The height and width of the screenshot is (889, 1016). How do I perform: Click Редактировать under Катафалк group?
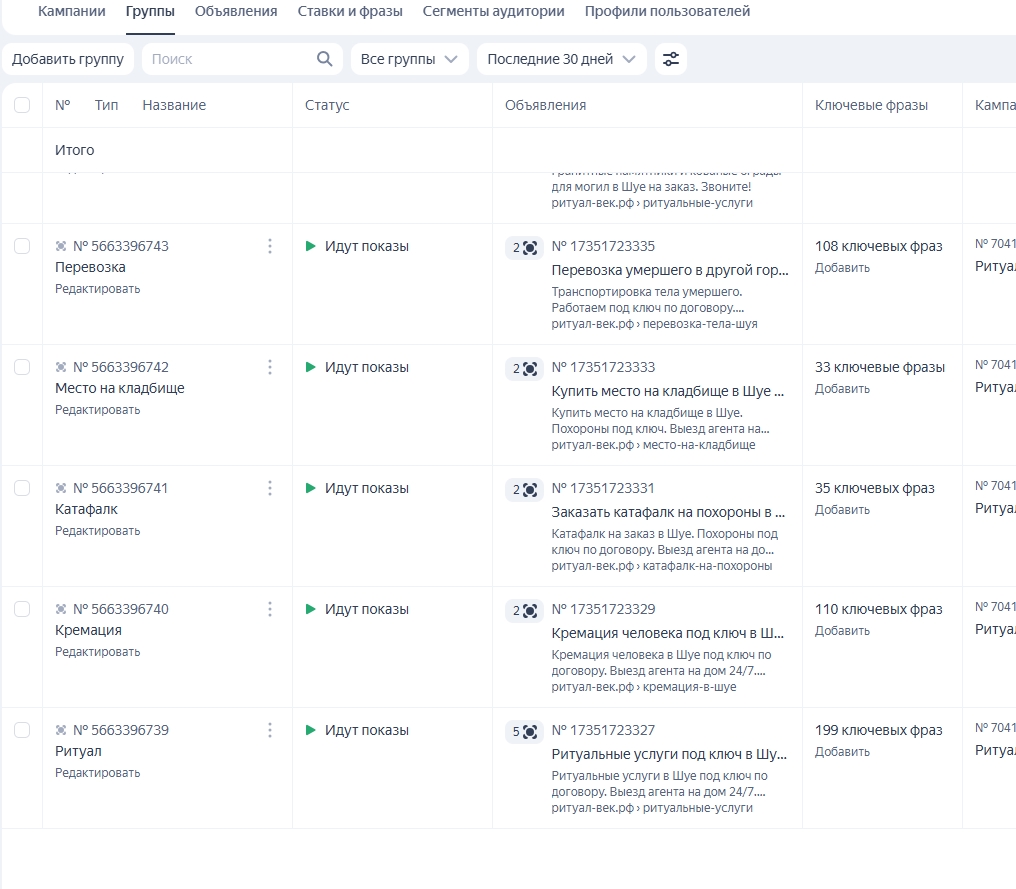pos(97,531)
